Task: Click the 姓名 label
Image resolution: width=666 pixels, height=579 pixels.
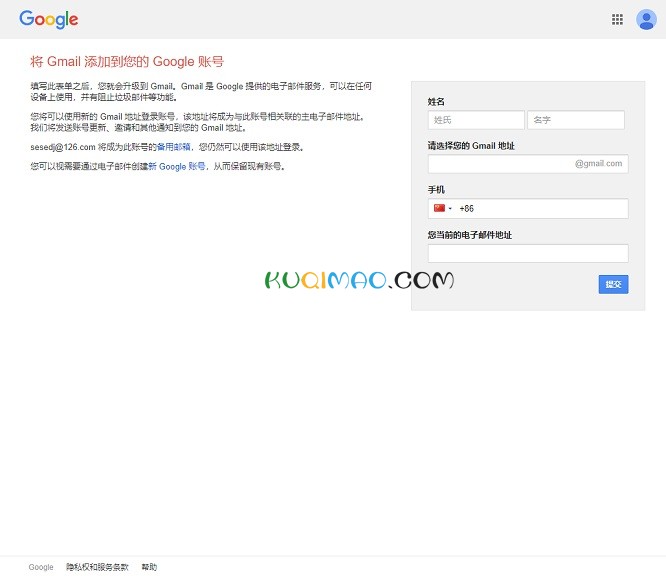Action: point(436,102)
